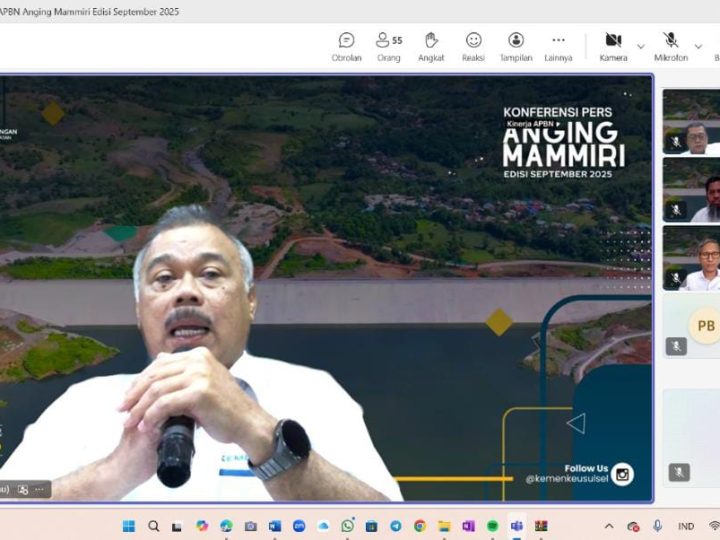Select the second participant video thumbnail
Viewport: 720px width, 540px height.
tap(691, 189)
